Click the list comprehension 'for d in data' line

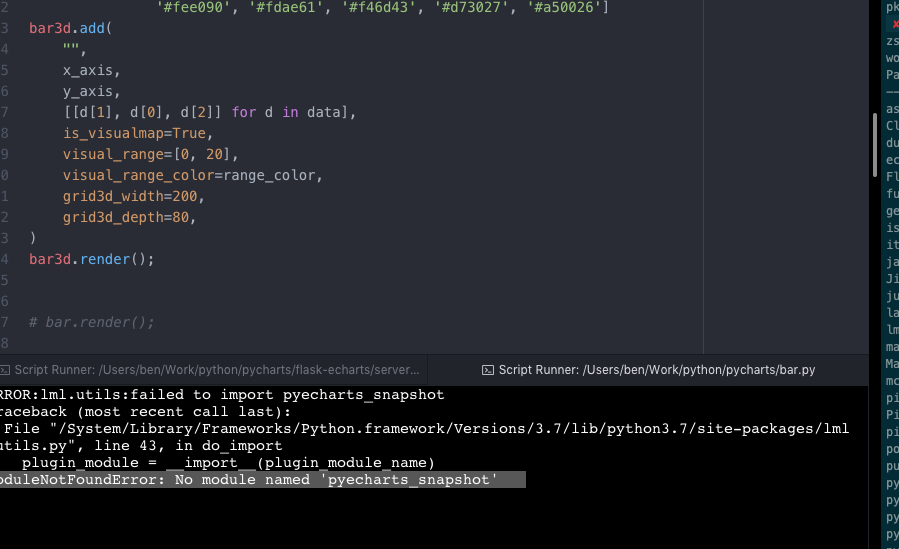point(209,112)
